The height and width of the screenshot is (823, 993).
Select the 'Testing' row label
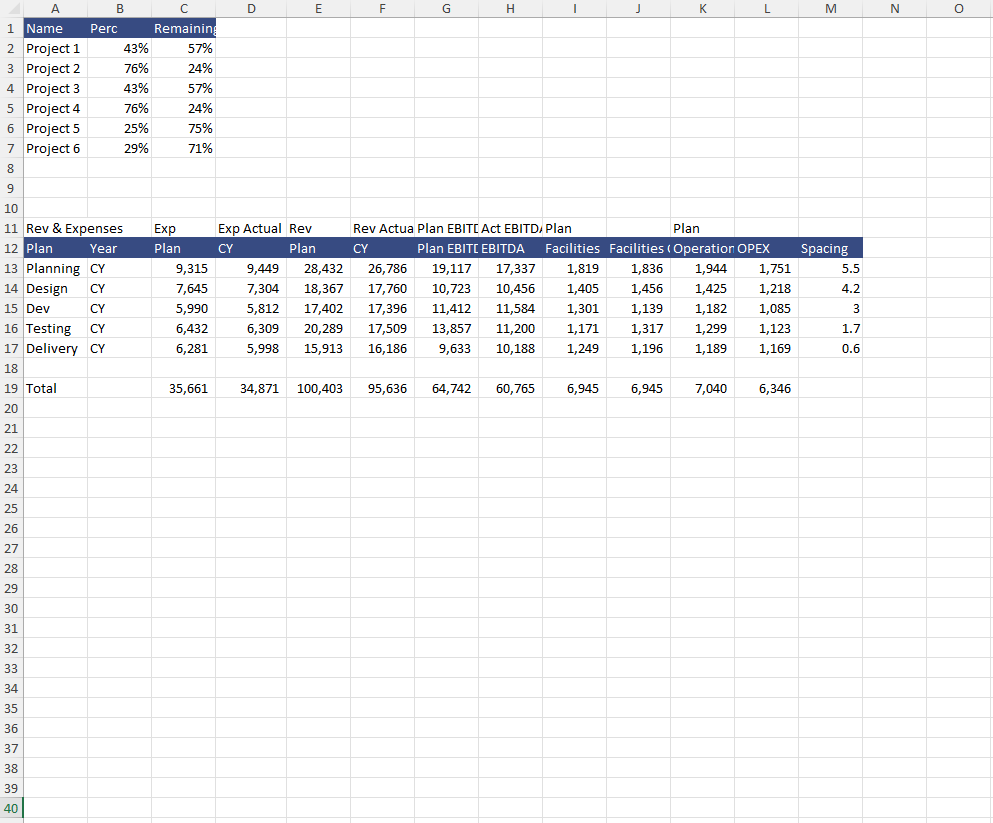56,329
